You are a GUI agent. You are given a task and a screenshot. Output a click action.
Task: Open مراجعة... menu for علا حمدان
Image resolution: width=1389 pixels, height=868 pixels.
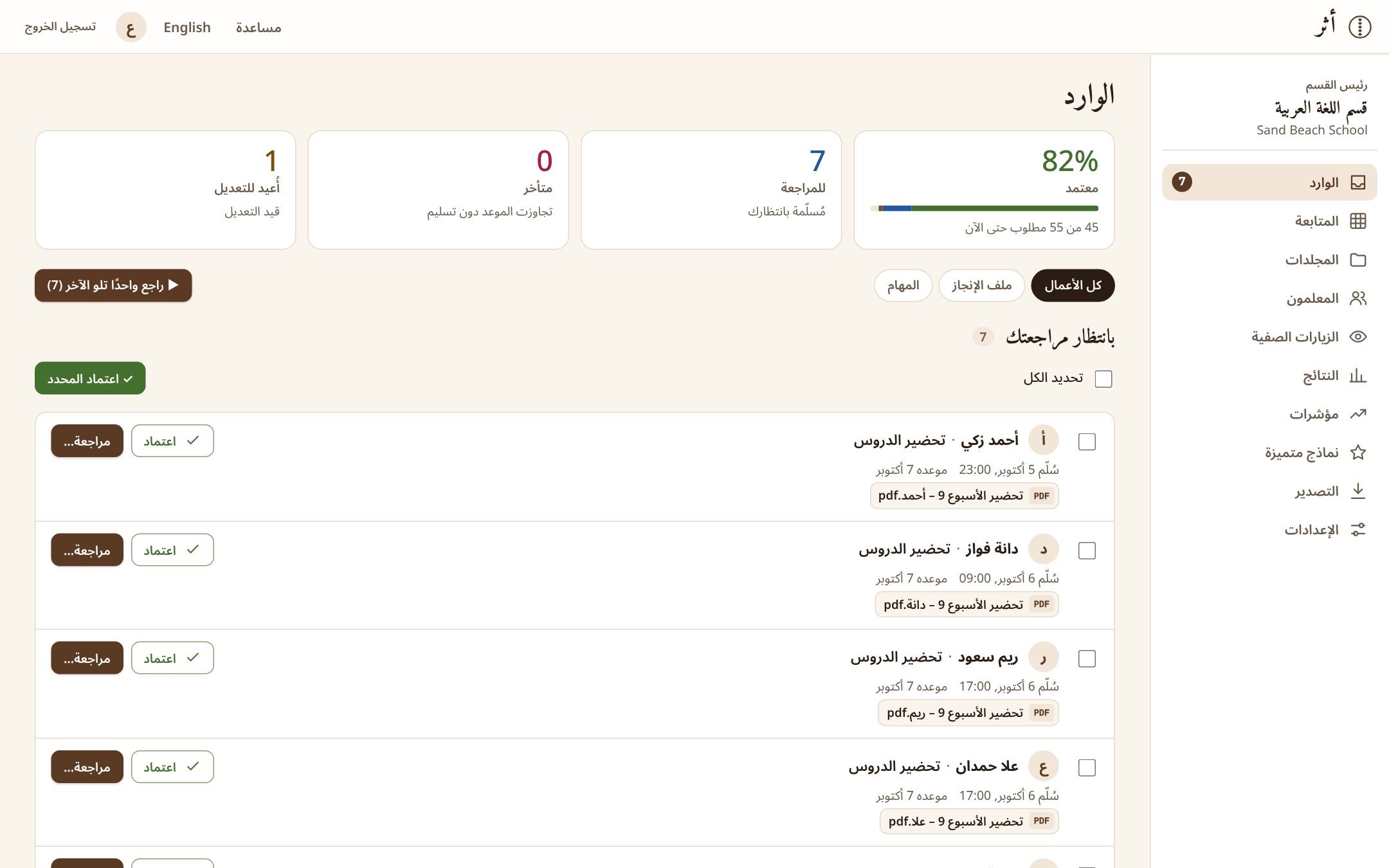(x=87, y=766)
